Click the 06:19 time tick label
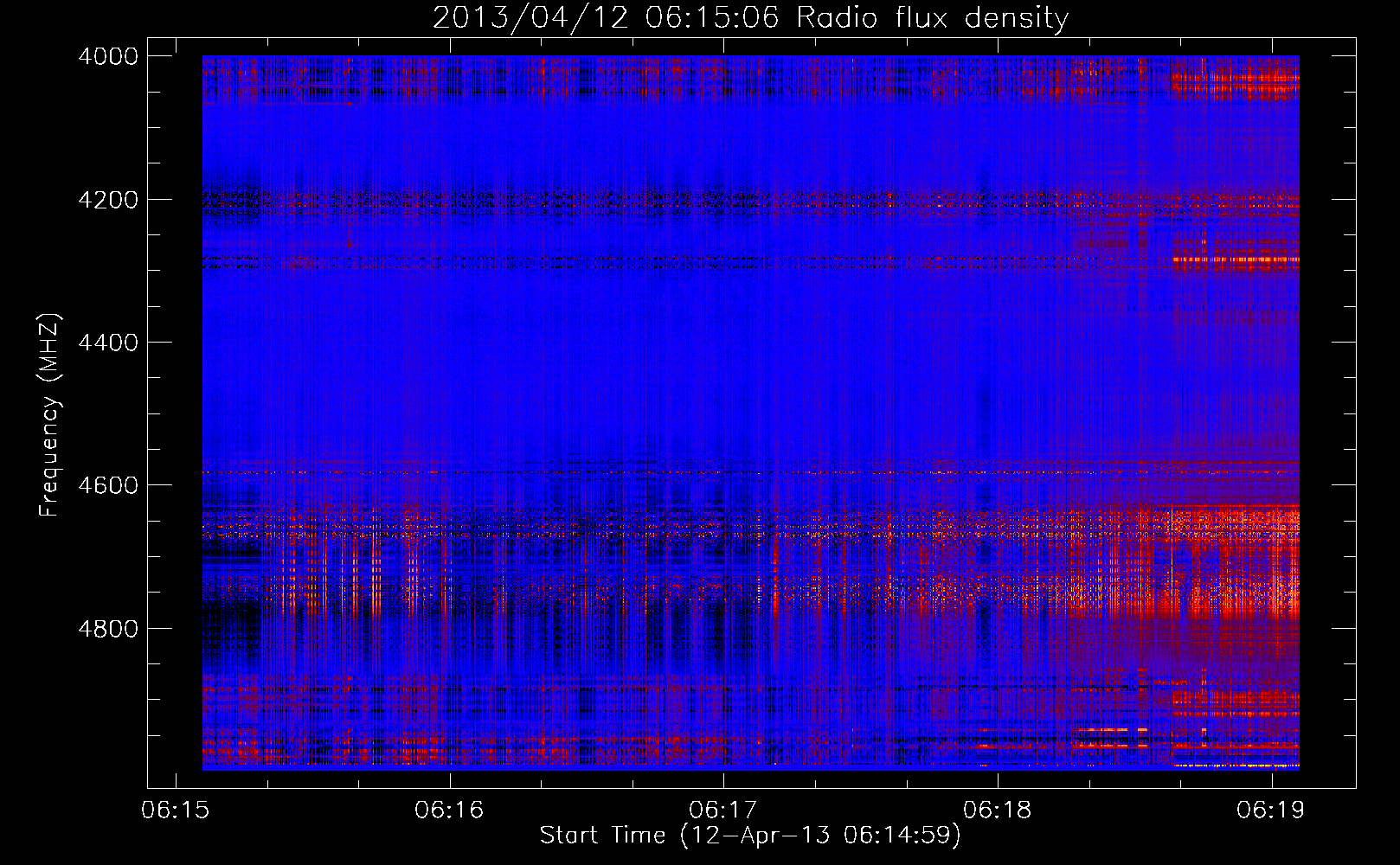The width and height of the screenshot is (1400, 865). (x=1272, y=810)
